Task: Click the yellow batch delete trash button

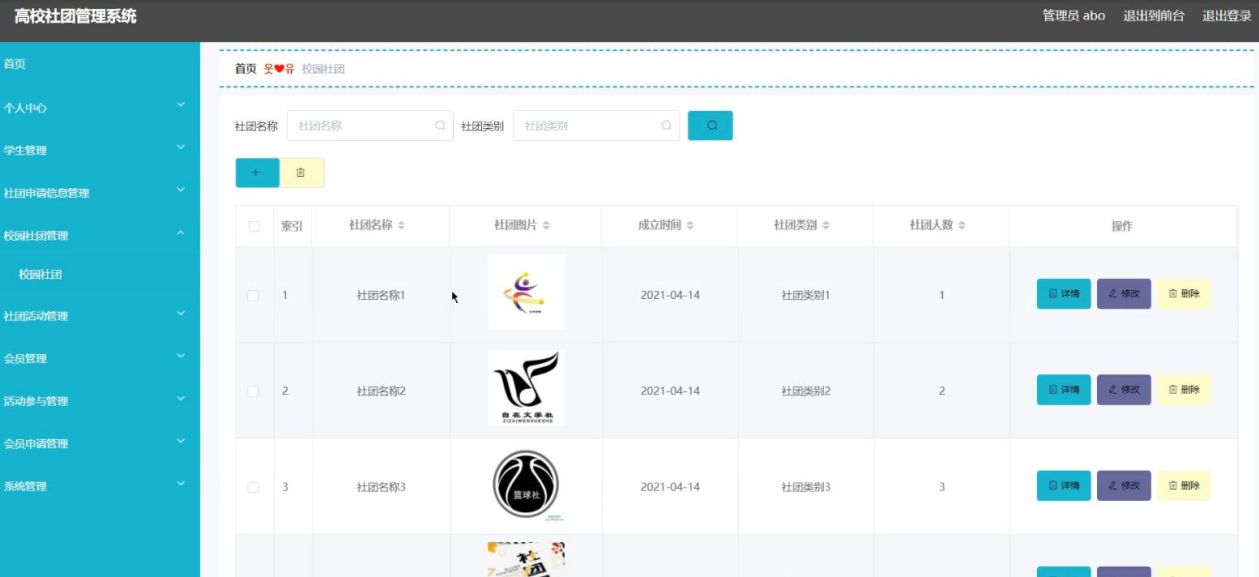Action: click(302, 172)
